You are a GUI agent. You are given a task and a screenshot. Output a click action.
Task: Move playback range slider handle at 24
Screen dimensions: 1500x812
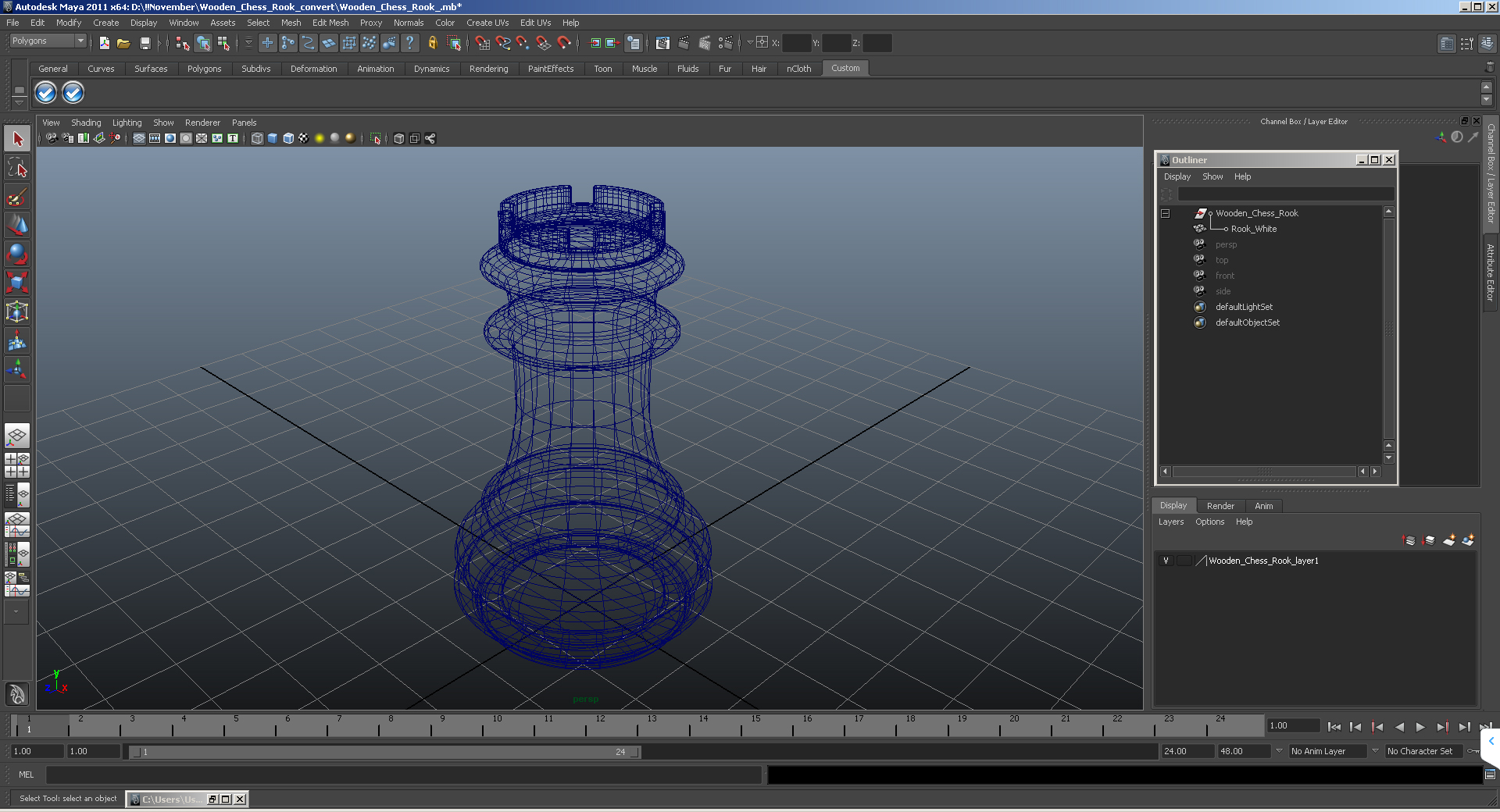(x=635, y=752)
